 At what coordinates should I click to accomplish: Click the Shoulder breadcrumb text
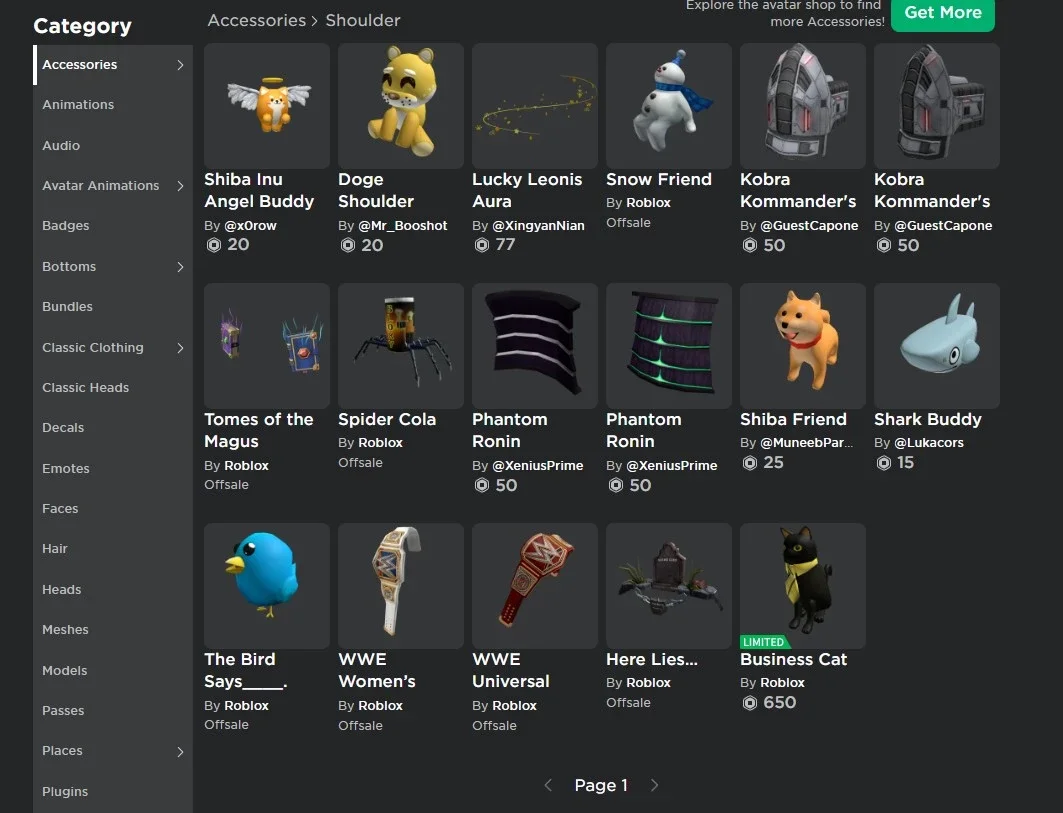click(363, 20)
